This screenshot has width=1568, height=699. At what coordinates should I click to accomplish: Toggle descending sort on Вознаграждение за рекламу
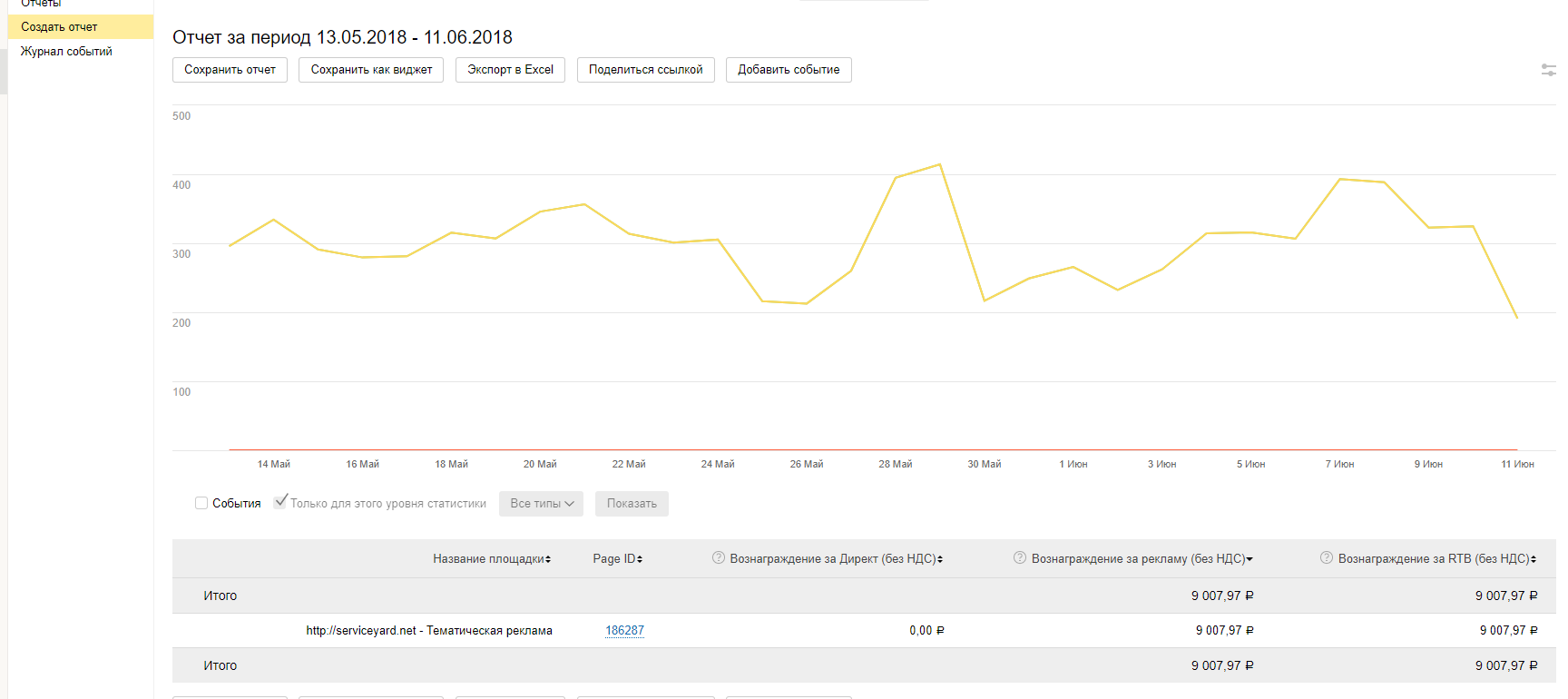coord(1249,559)
